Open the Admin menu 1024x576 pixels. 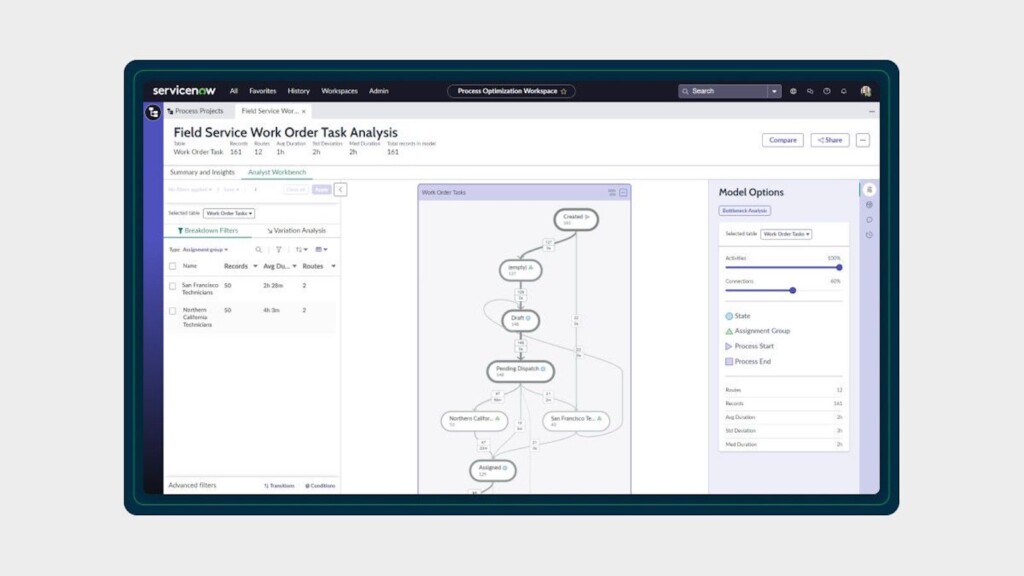click(x=379, y=91)
